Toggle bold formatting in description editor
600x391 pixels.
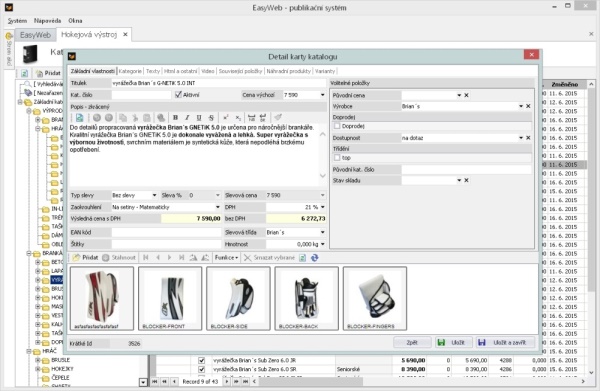pos(175,117)
